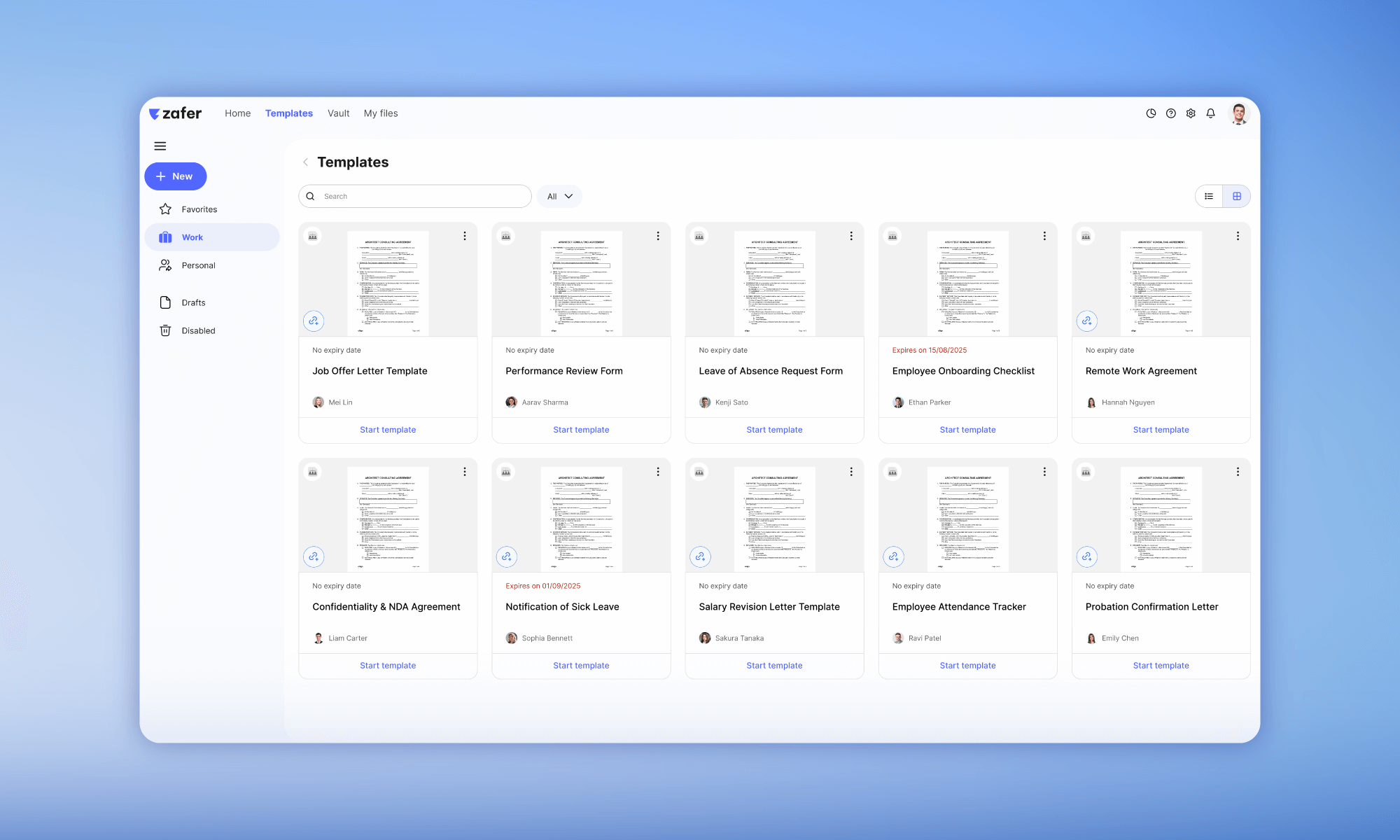Click share link icon on Confidentiality & NDA Agreement
Image resolution: width=1400 pixels, height=840 pixels.
314,557
